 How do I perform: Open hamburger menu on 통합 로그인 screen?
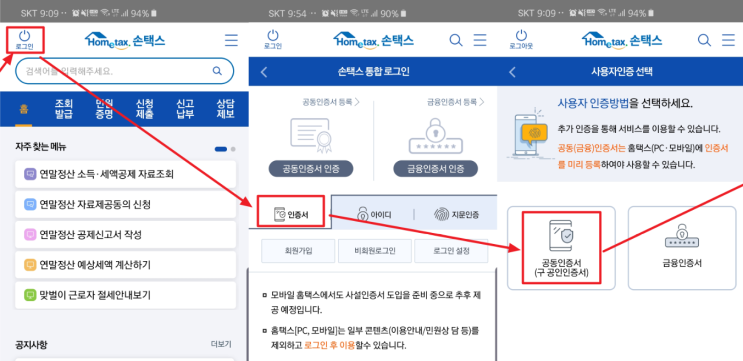[x=480, y=40]
